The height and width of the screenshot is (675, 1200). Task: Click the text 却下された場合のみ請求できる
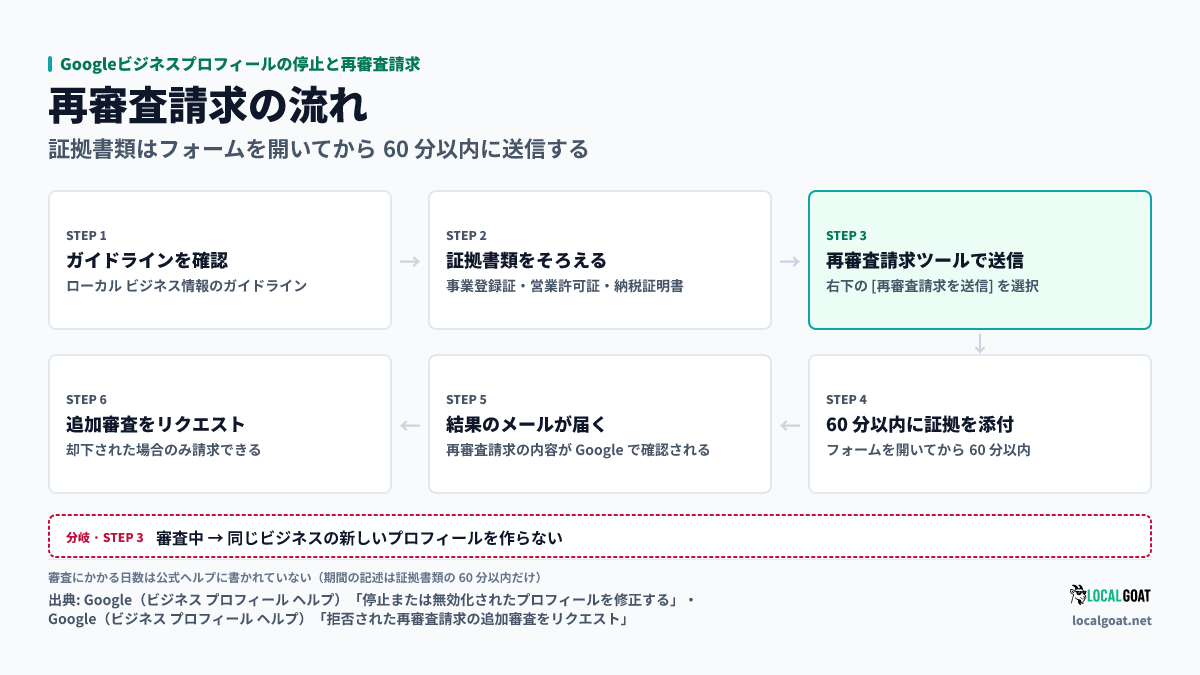pos(164,450)
